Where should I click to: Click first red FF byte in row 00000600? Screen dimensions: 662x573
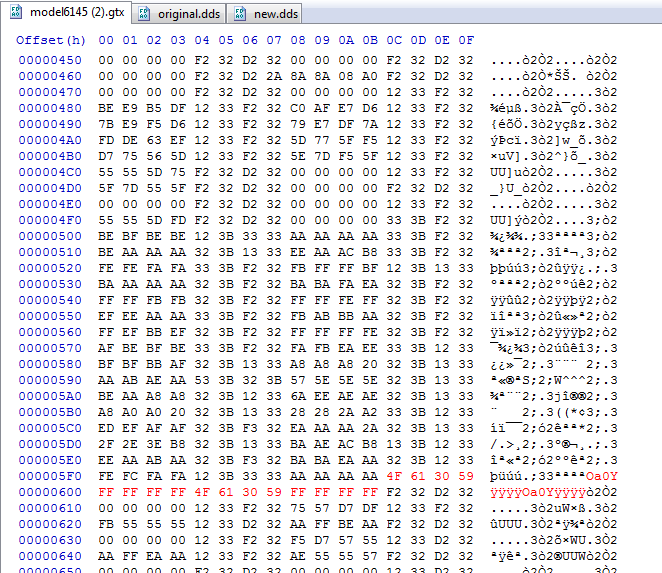click(106, 492)
